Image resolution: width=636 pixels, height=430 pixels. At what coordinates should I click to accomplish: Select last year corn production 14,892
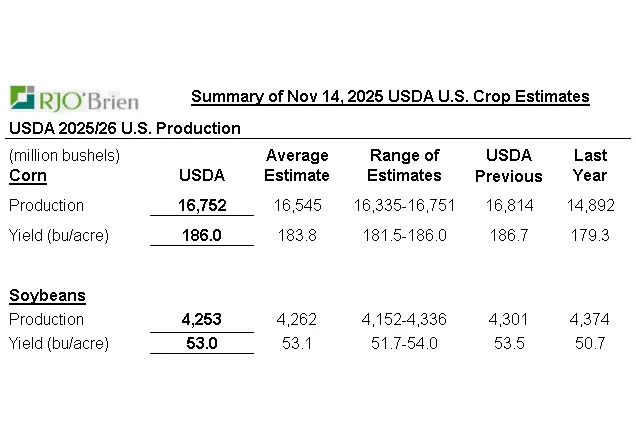click(x=590, y=205)
